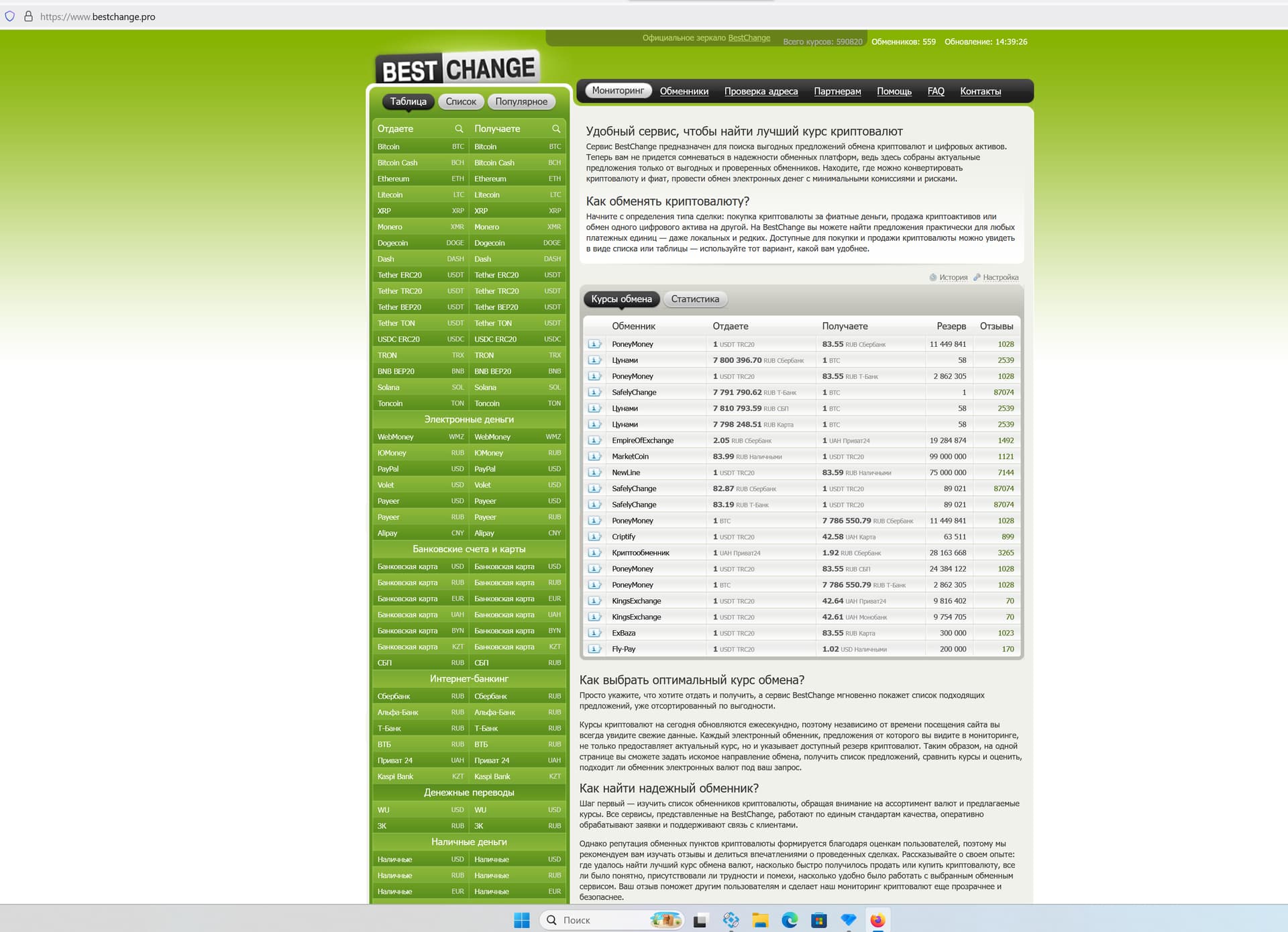Screen dimensions: 1288x932
Task: Select Bitcoin in the Отдаете column
Action: click(420, 146)
